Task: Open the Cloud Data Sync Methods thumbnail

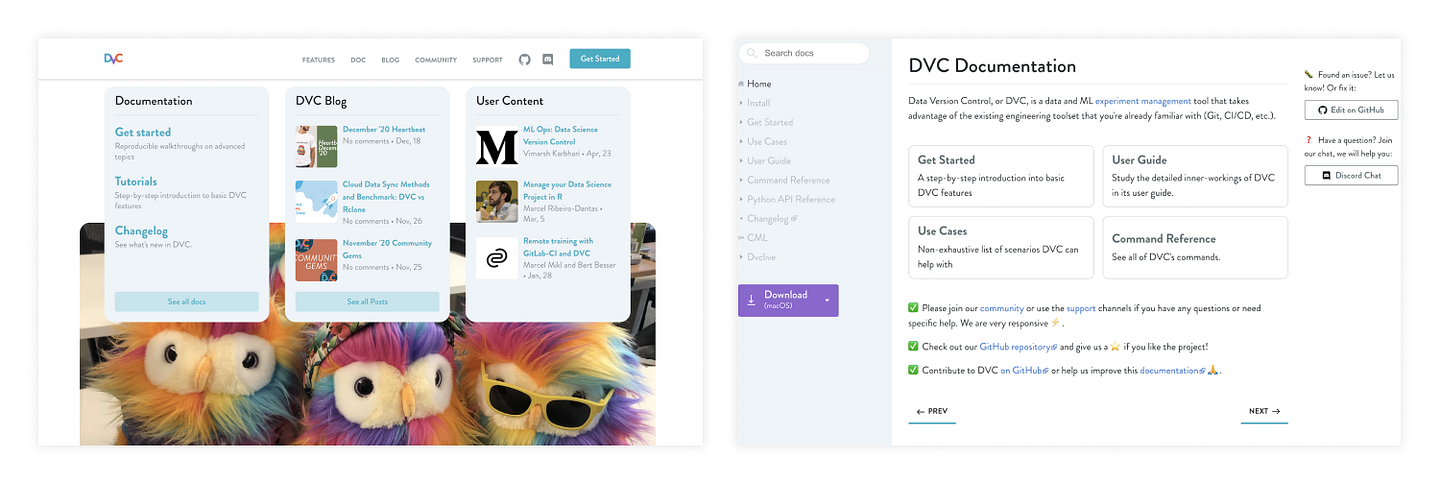Action: 316,201
